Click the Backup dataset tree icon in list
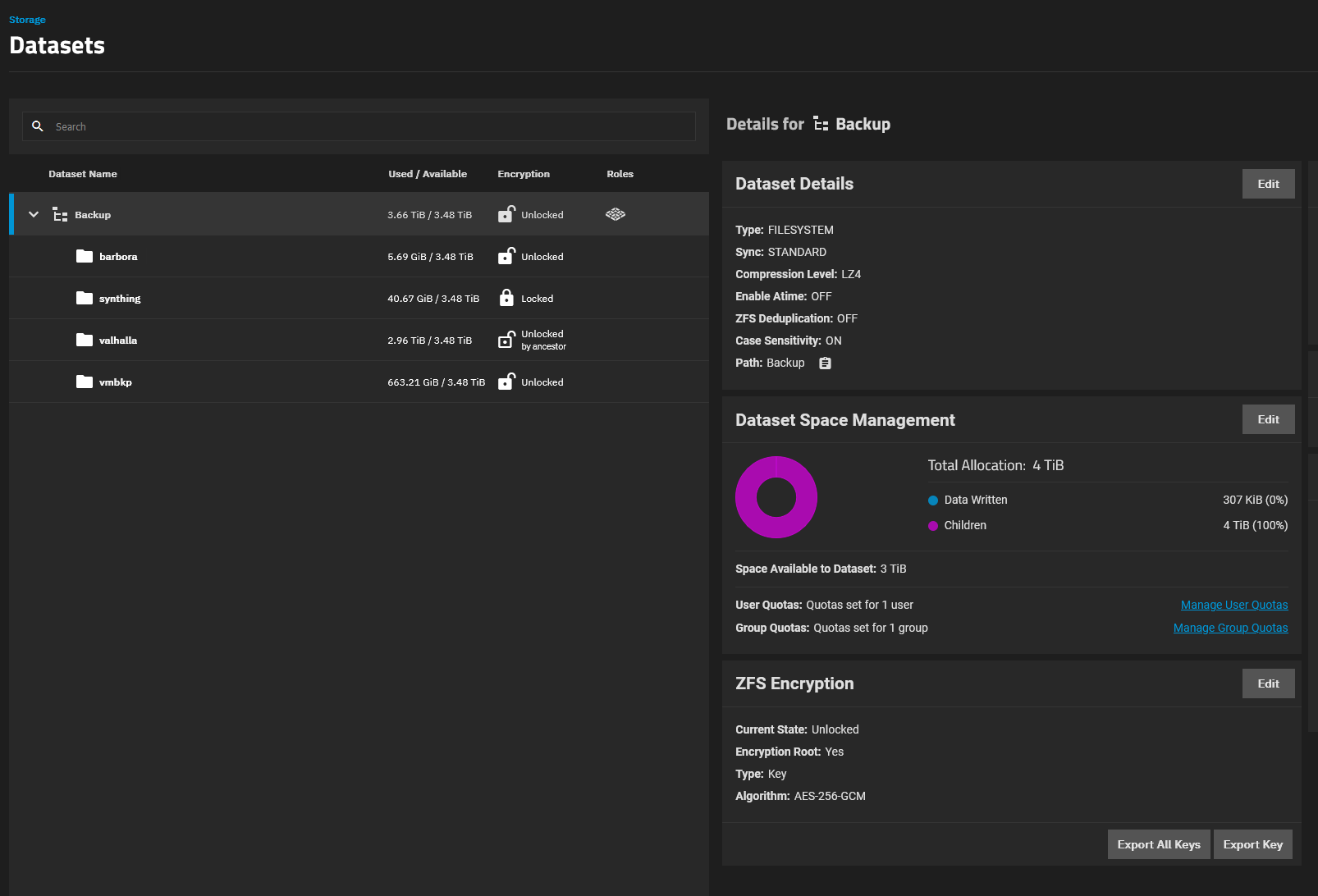The width and height of the screenshot is (1318, 896). 60,215
